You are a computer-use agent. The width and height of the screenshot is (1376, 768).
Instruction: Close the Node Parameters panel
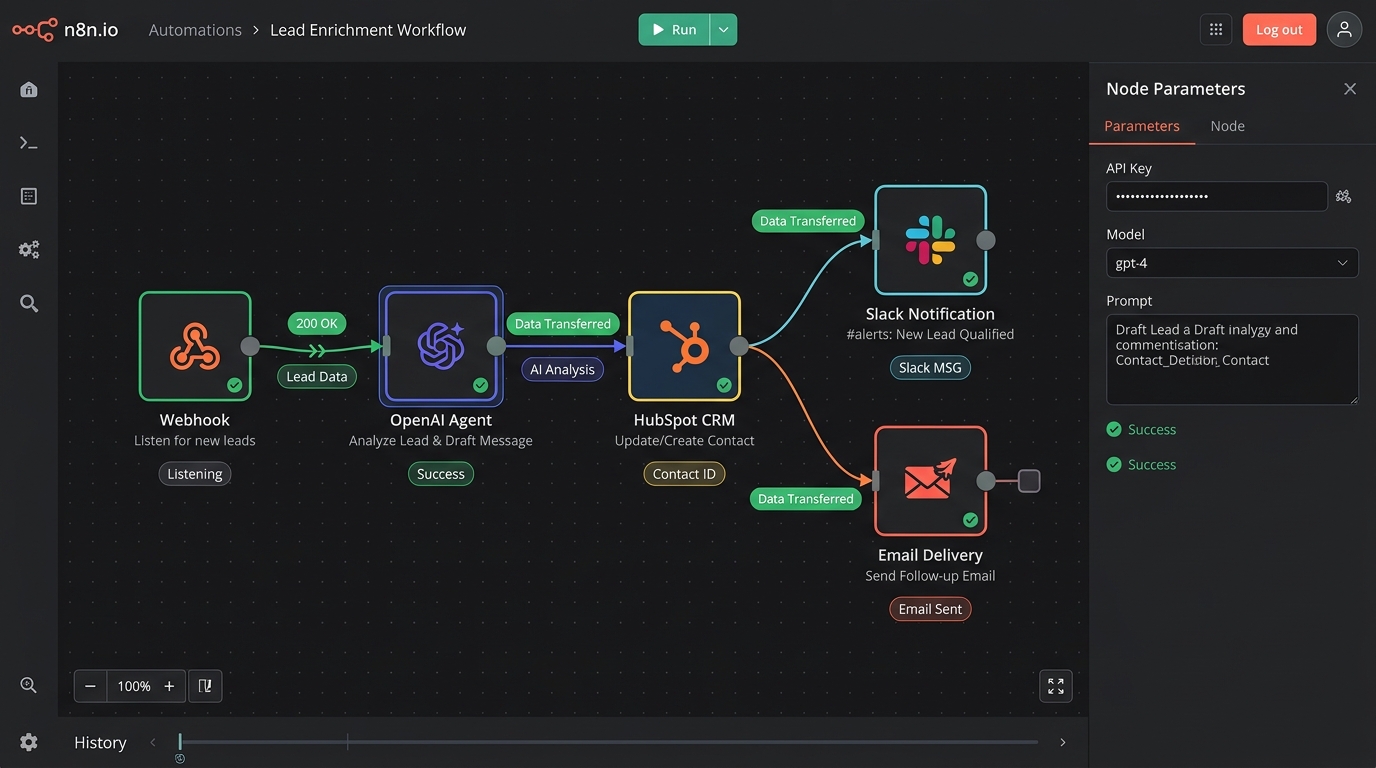[1350, 89]
